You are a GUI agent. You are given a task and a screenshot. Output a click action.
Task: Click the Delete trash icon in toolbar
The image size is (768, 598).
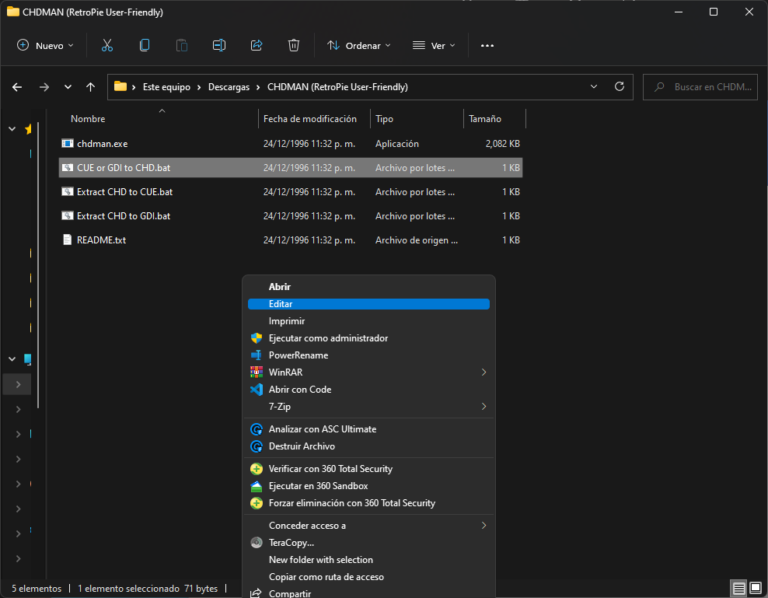(x=293, y=45)
